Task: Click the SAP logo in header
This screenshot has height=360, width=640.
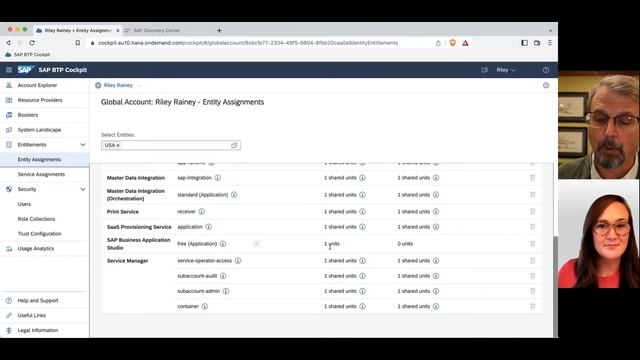Action: click(26, 70)
